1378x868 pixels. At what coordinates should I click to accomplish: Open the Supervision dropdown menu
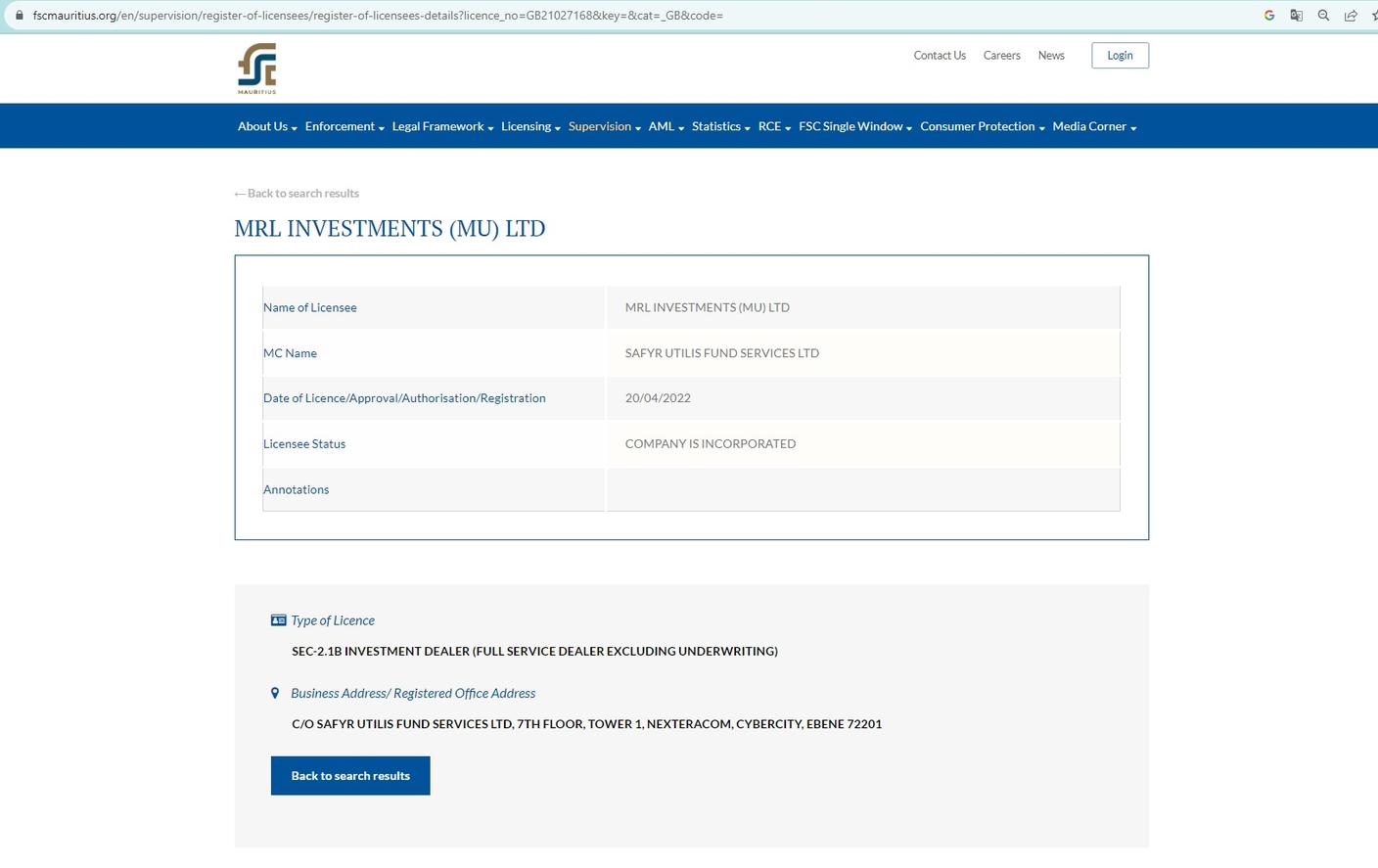pos(605,126)
